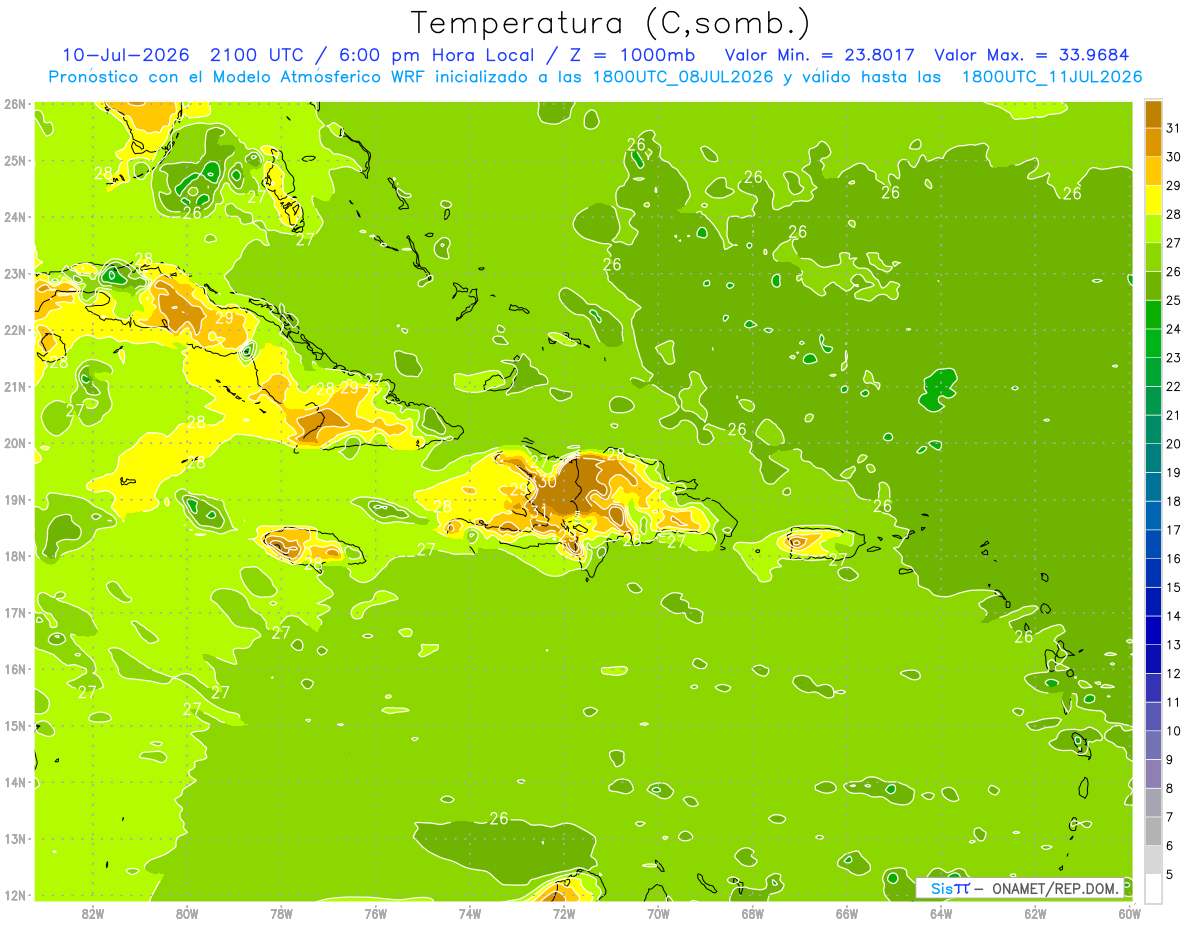The image size is (1200, 927).
Task: Click the "74W" longitude axis label
Action: pyautogui.click(x=469, y=913)
